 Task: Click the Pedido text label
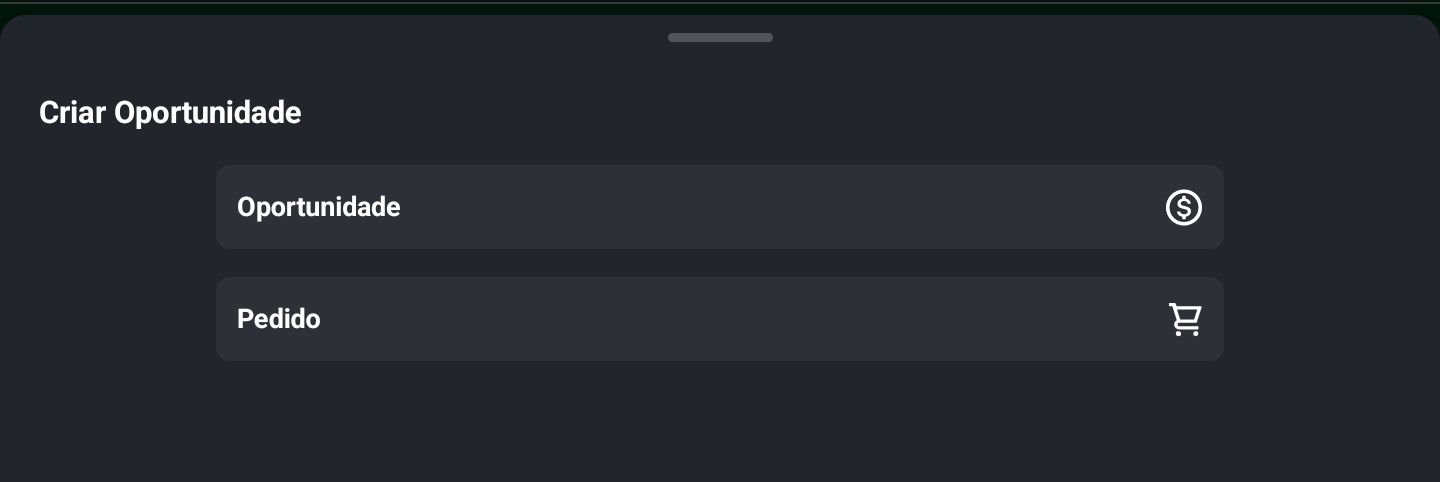(279, 319)
